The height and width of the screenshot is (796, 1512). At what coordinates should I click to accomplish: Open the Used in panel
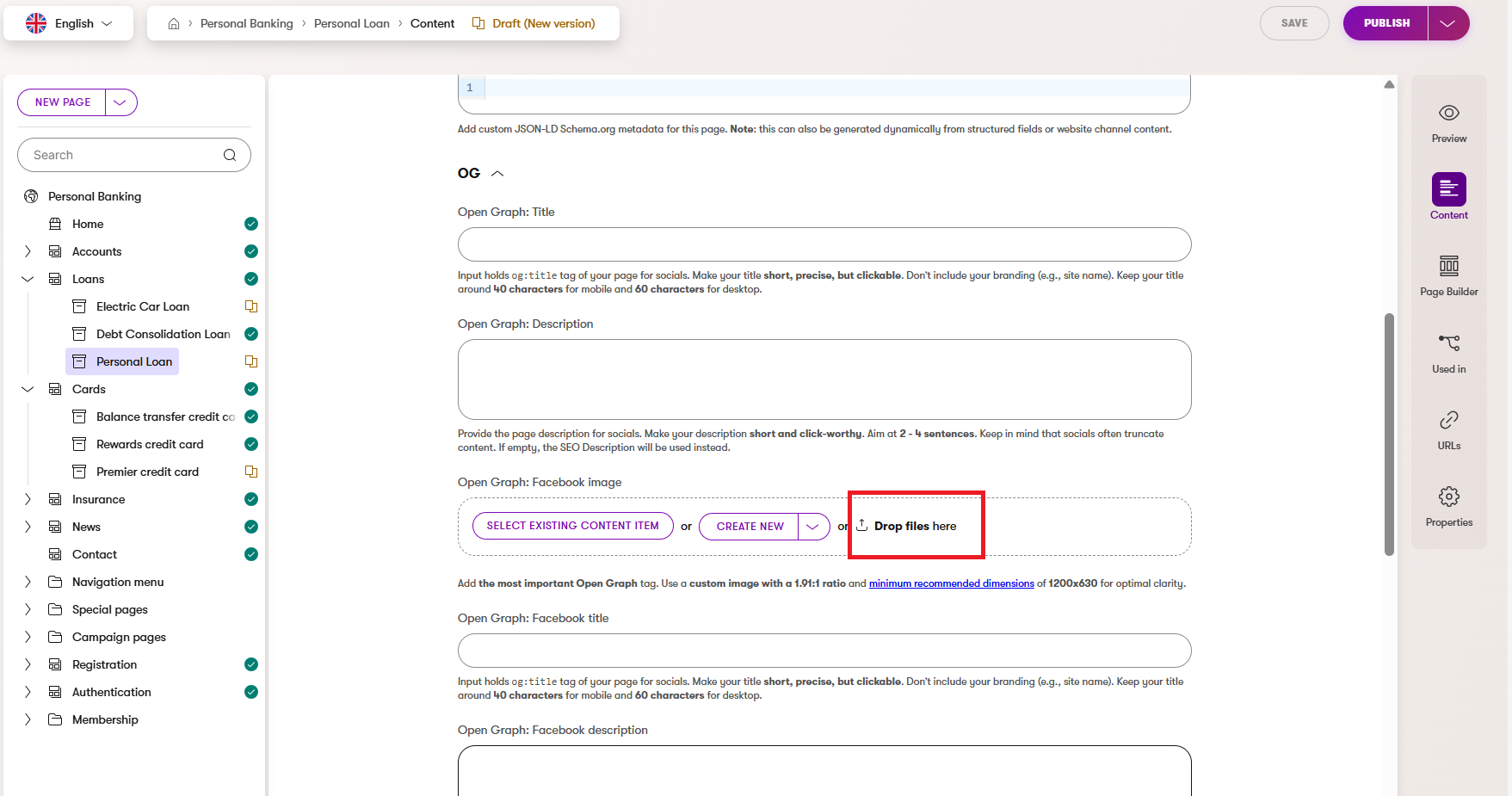[1448, 350]
